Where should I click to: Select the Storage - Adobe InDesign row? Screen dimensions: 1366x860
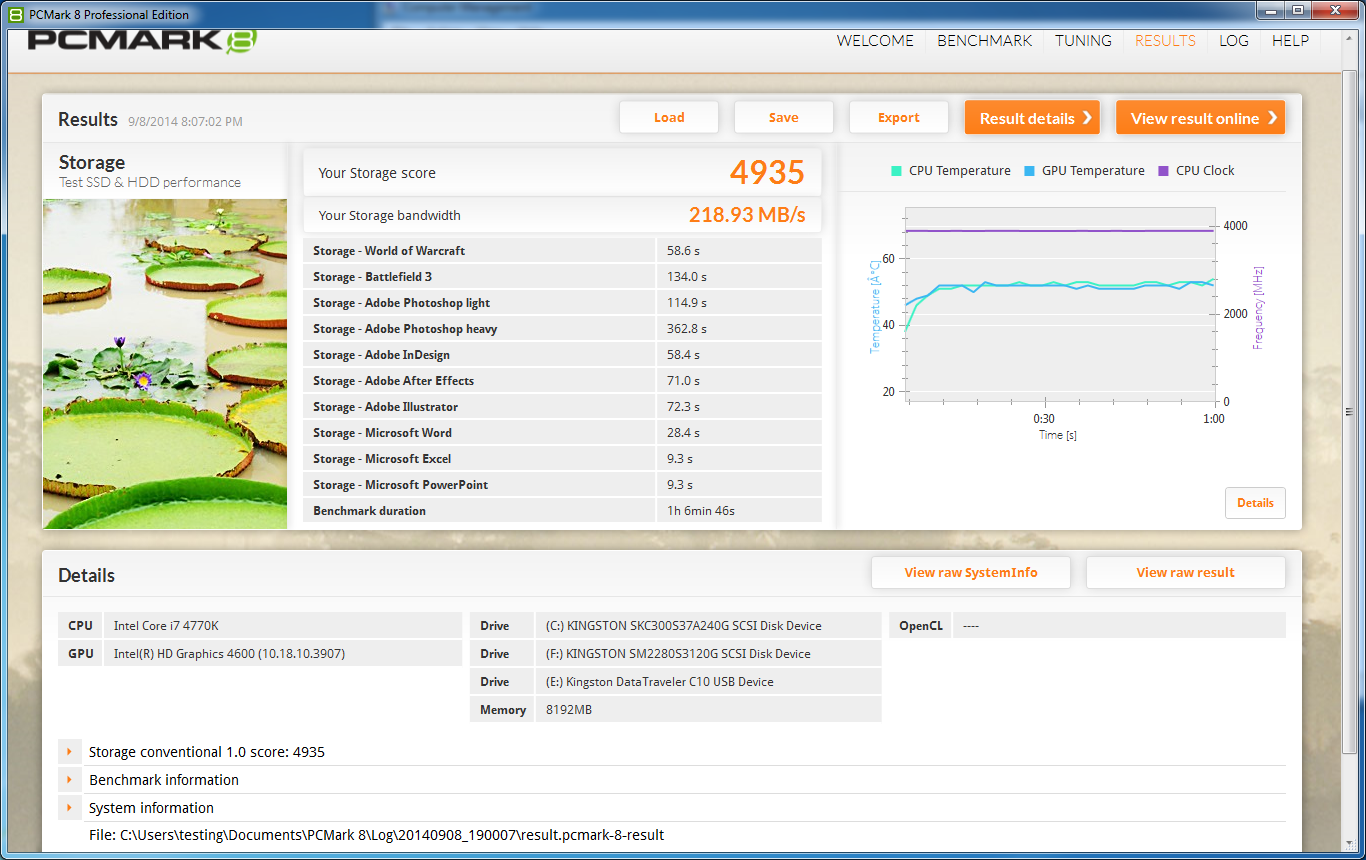(562, 355)
